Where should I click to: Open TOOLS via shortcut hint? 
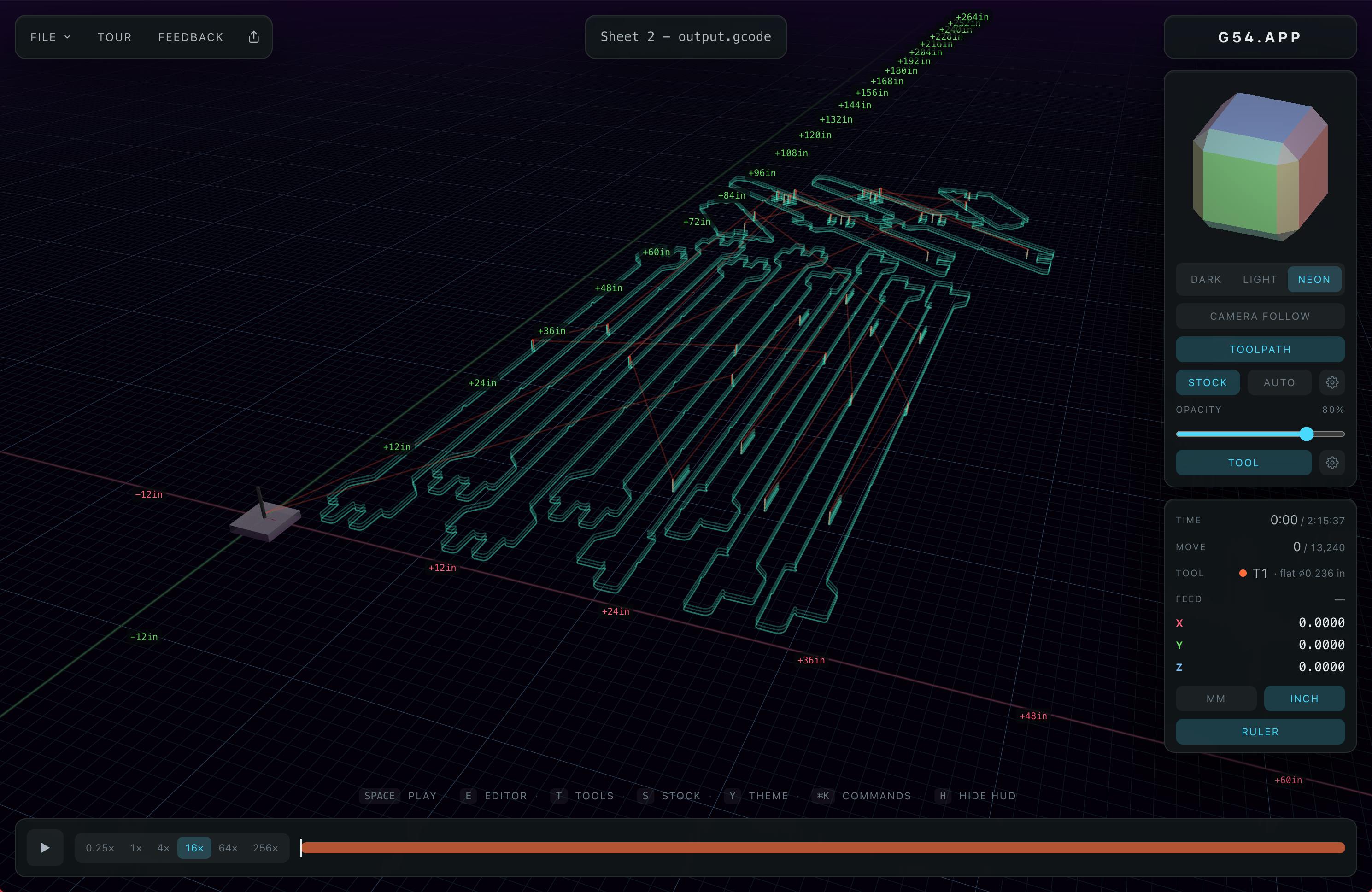[582, 796]
